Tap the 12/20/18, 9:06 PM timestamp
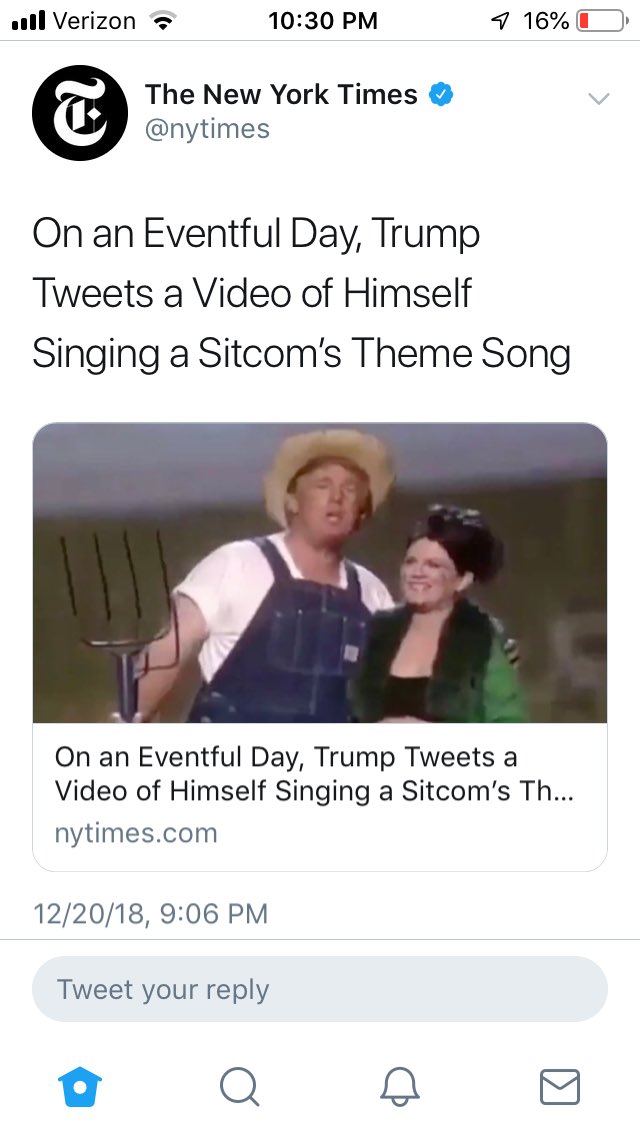The image size is (640, 1136). click(150, 914)
